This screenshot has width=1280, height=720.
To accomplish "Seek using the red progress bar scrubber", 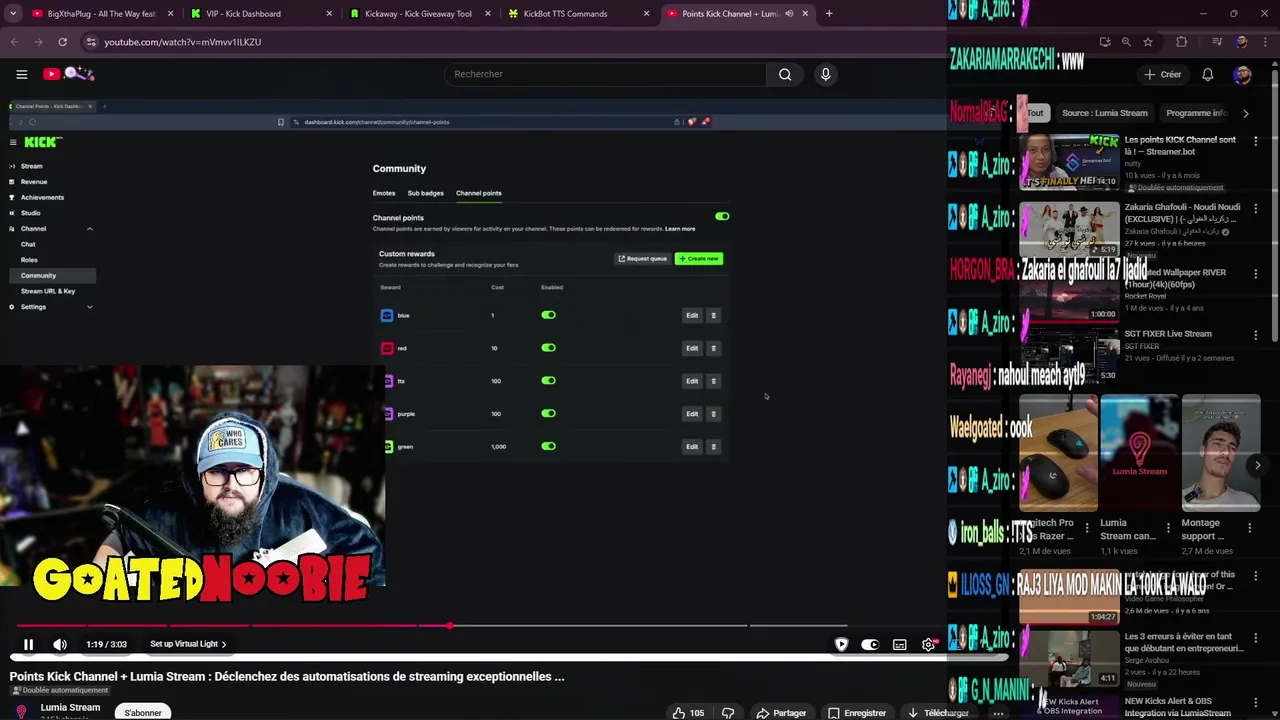I will [449, 626].
